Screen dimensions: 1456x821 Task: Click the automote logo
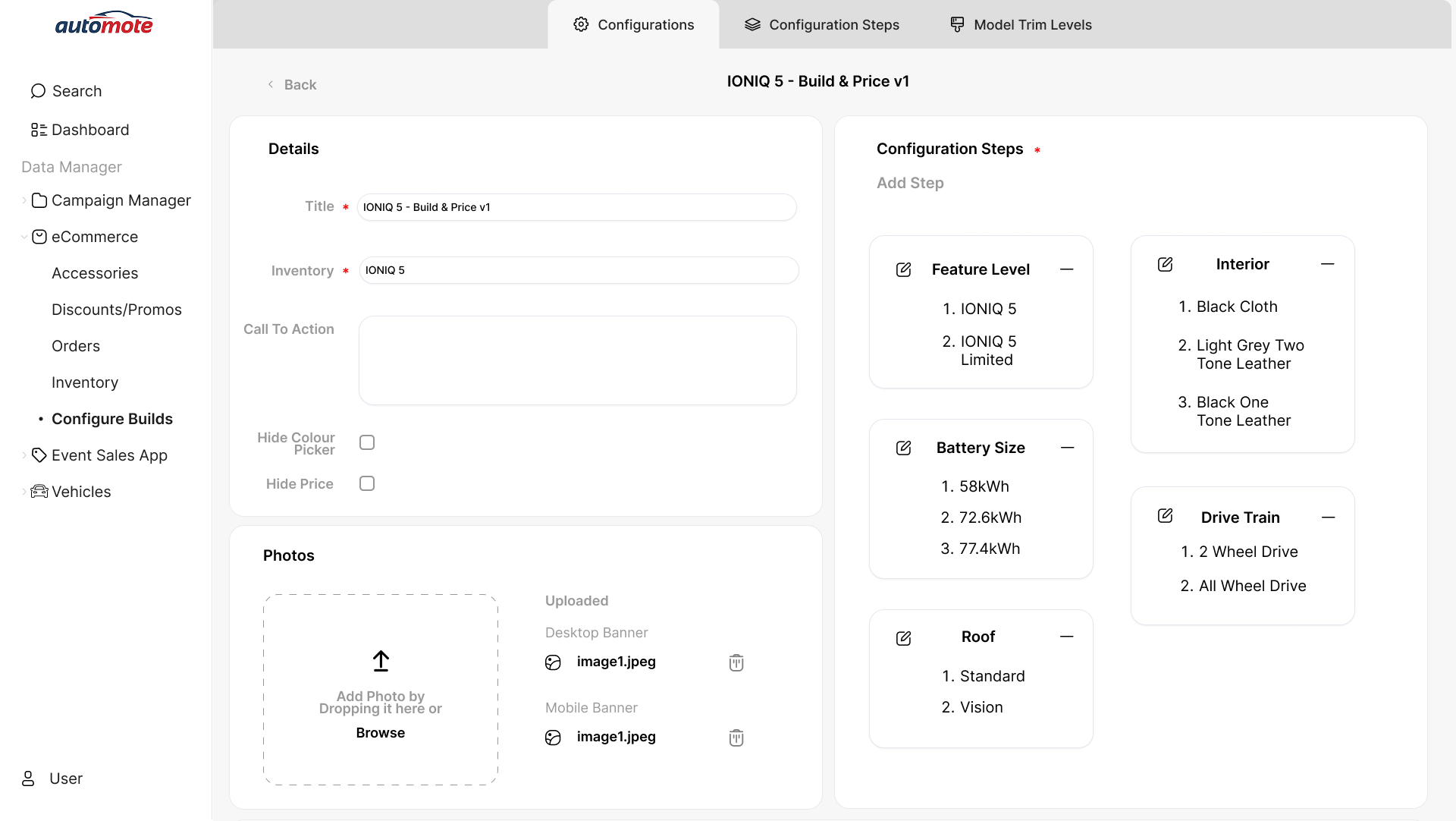104,23
